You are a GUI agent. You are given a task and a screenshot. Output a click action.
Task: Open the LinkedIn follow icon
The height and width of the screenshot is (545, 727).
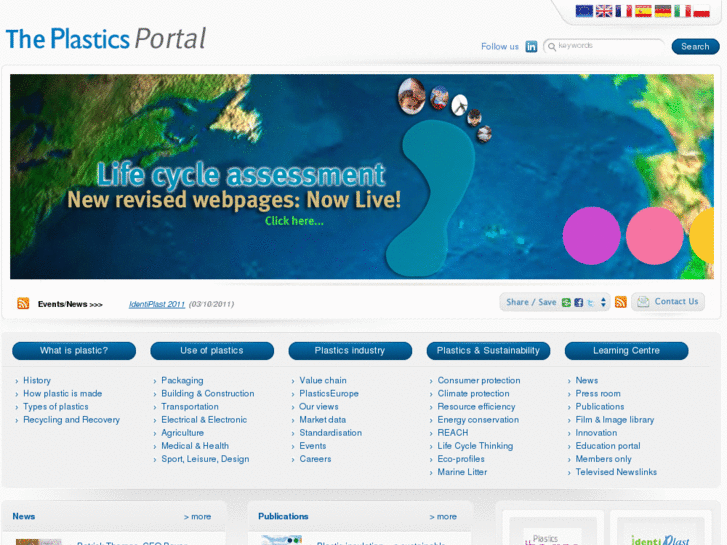point(531,46)
